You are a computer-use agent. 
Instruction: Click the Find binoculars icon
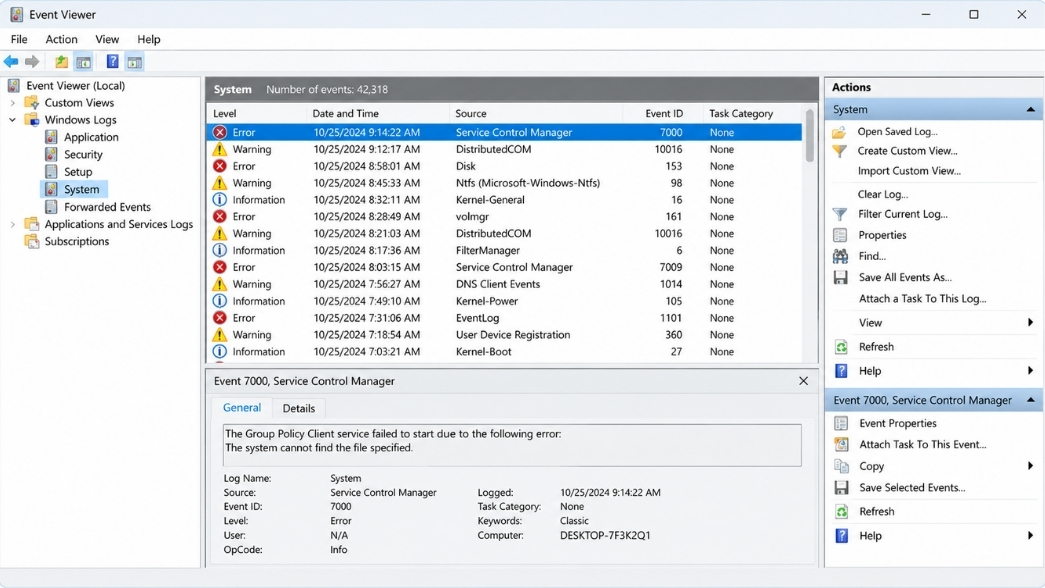[x=840, y=256]
